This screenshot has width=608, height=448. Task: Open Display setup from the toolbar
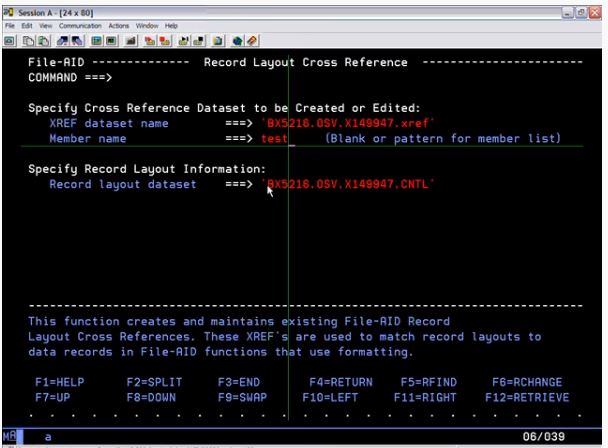tap(96, 40)
